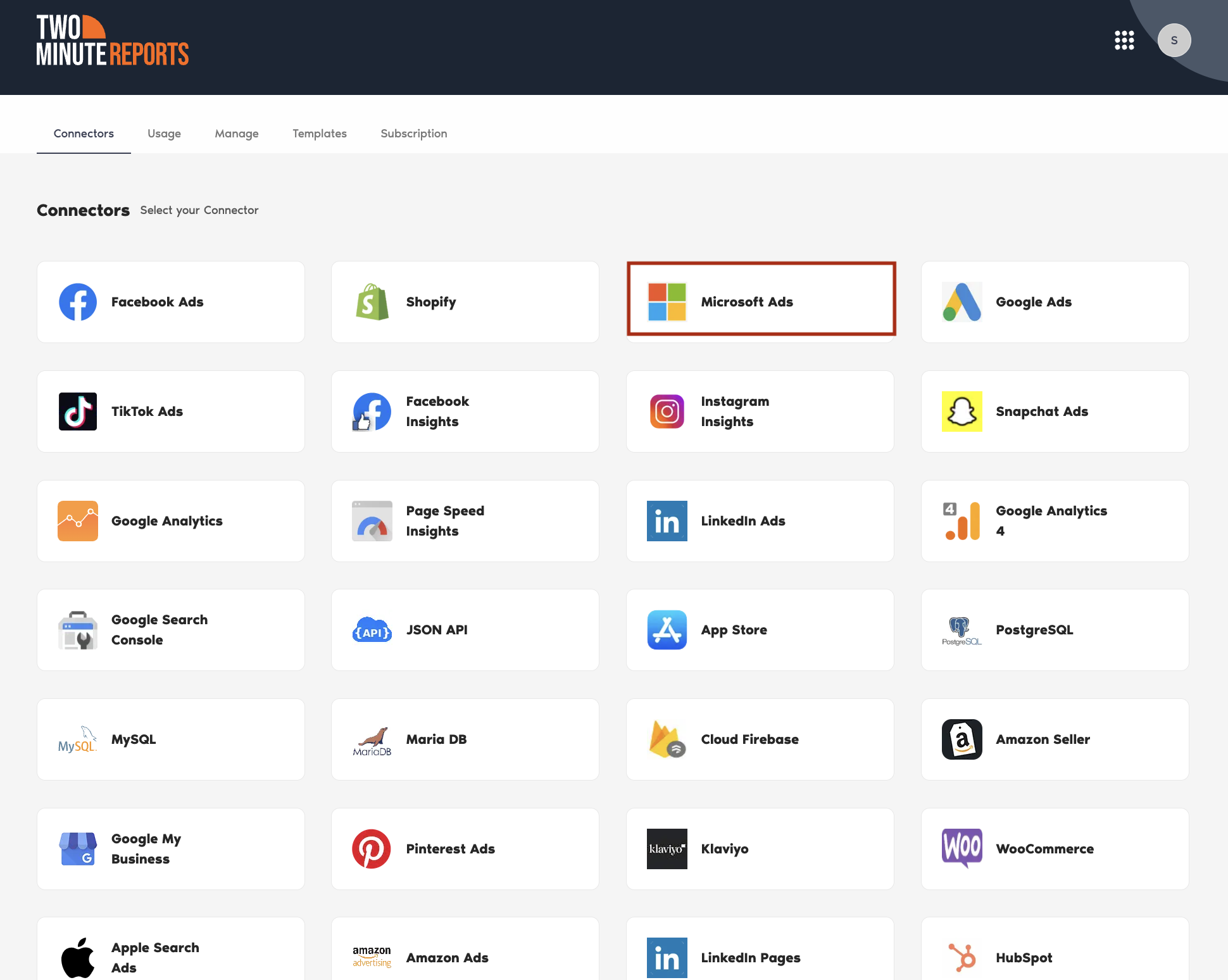Click the Cloud Firebase flame icon
Image resolution: width=1228 pixels, height=980 pixels.
tap(667, 739)
